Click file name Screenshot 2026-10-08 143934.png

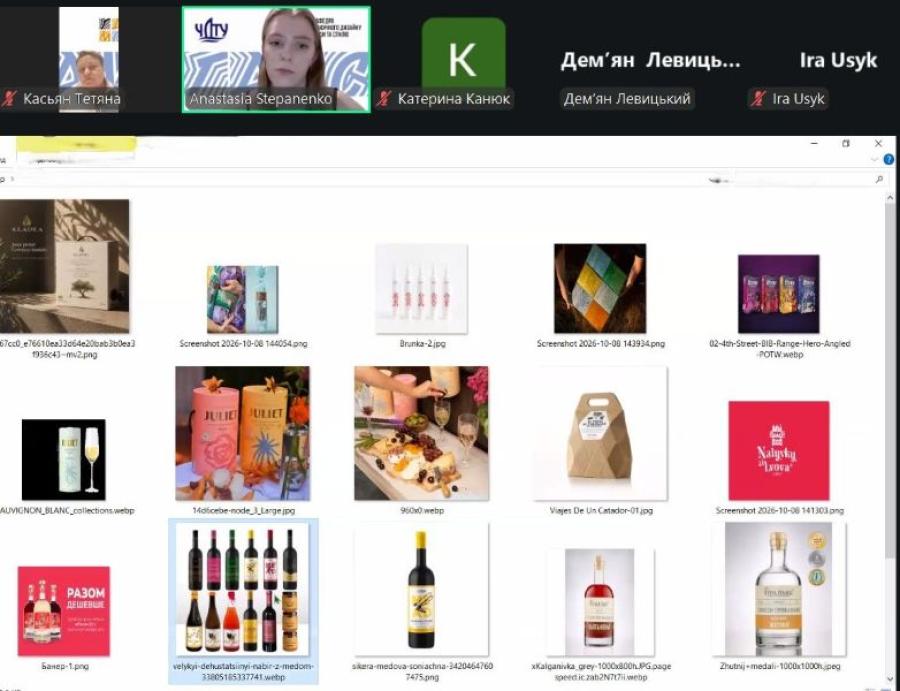(600, 344)
